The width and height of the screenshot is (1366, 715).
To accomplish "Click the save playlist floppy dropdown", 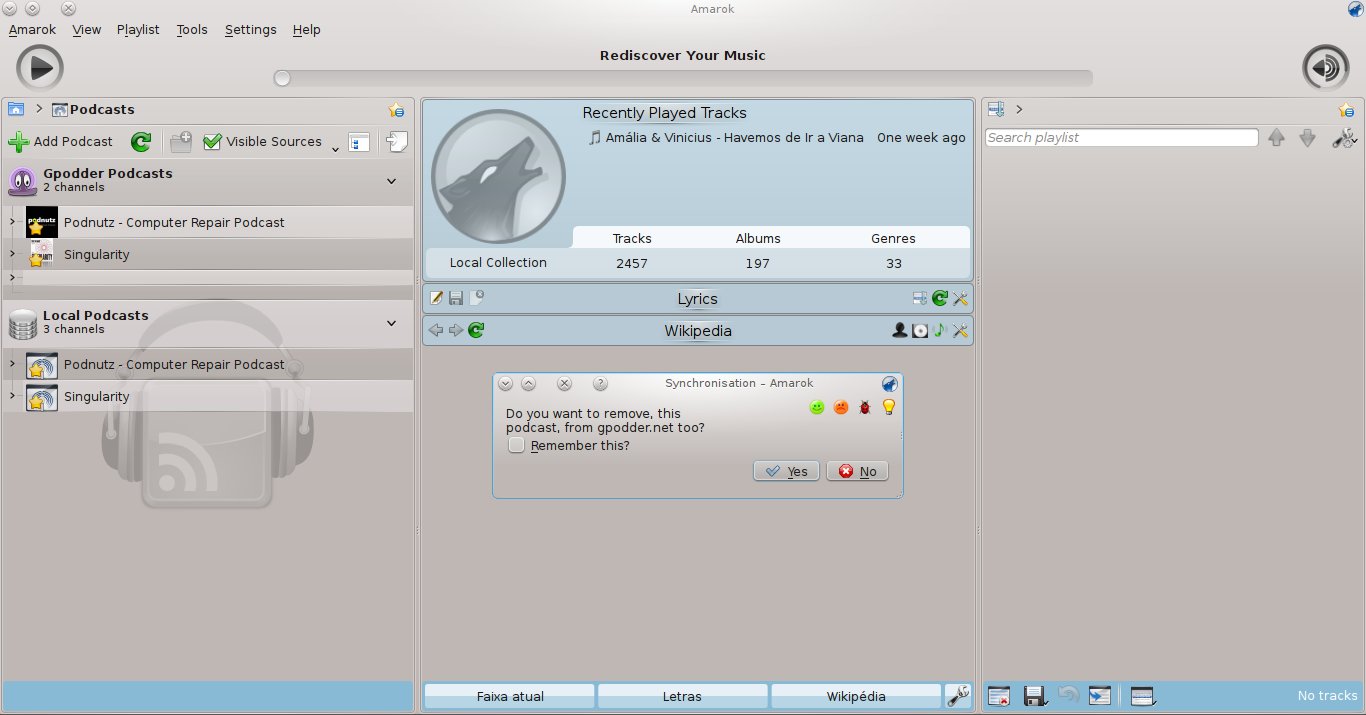I will coord(1036,696).
